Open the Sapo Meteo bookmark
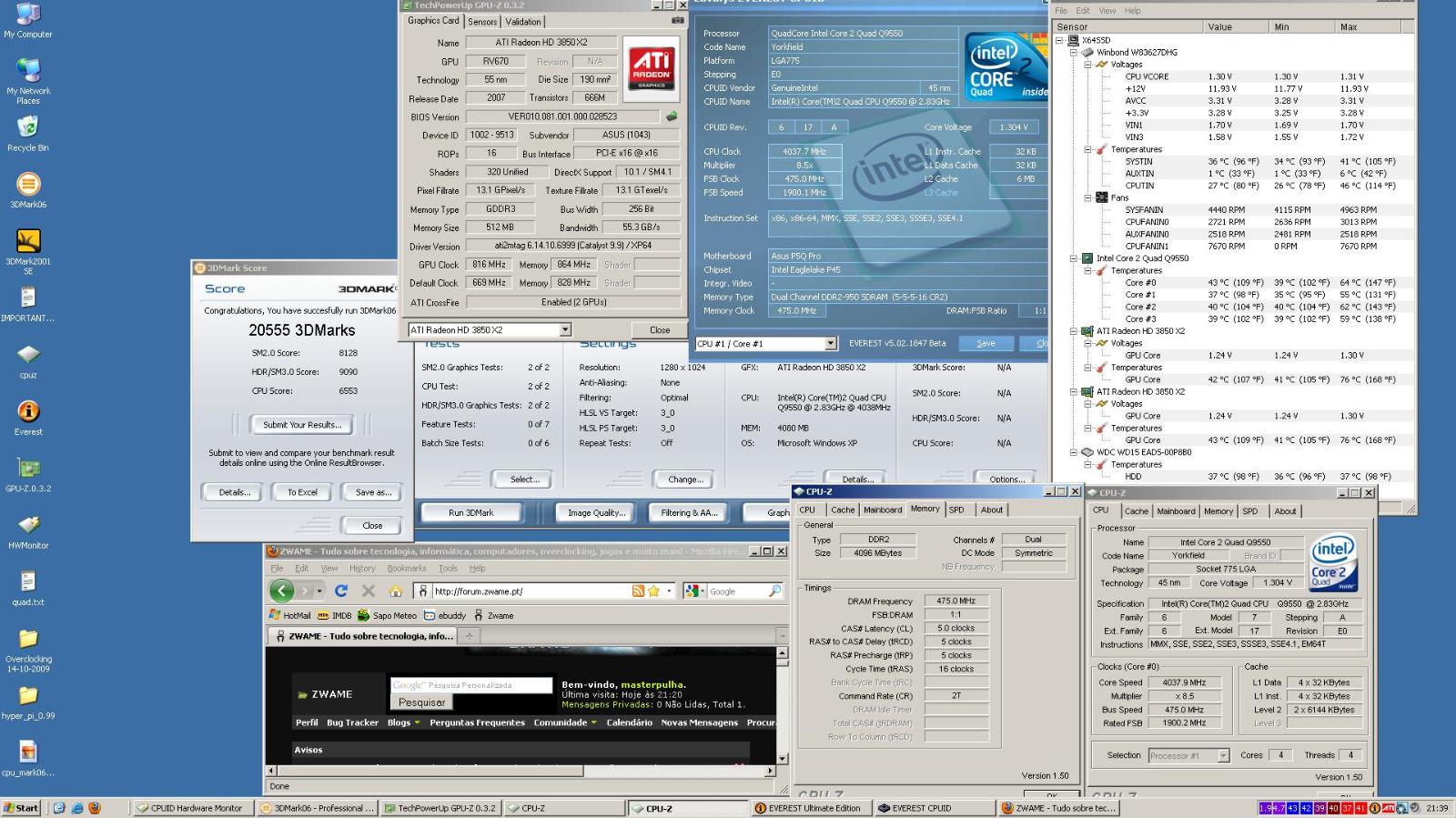 coord(387,615)
